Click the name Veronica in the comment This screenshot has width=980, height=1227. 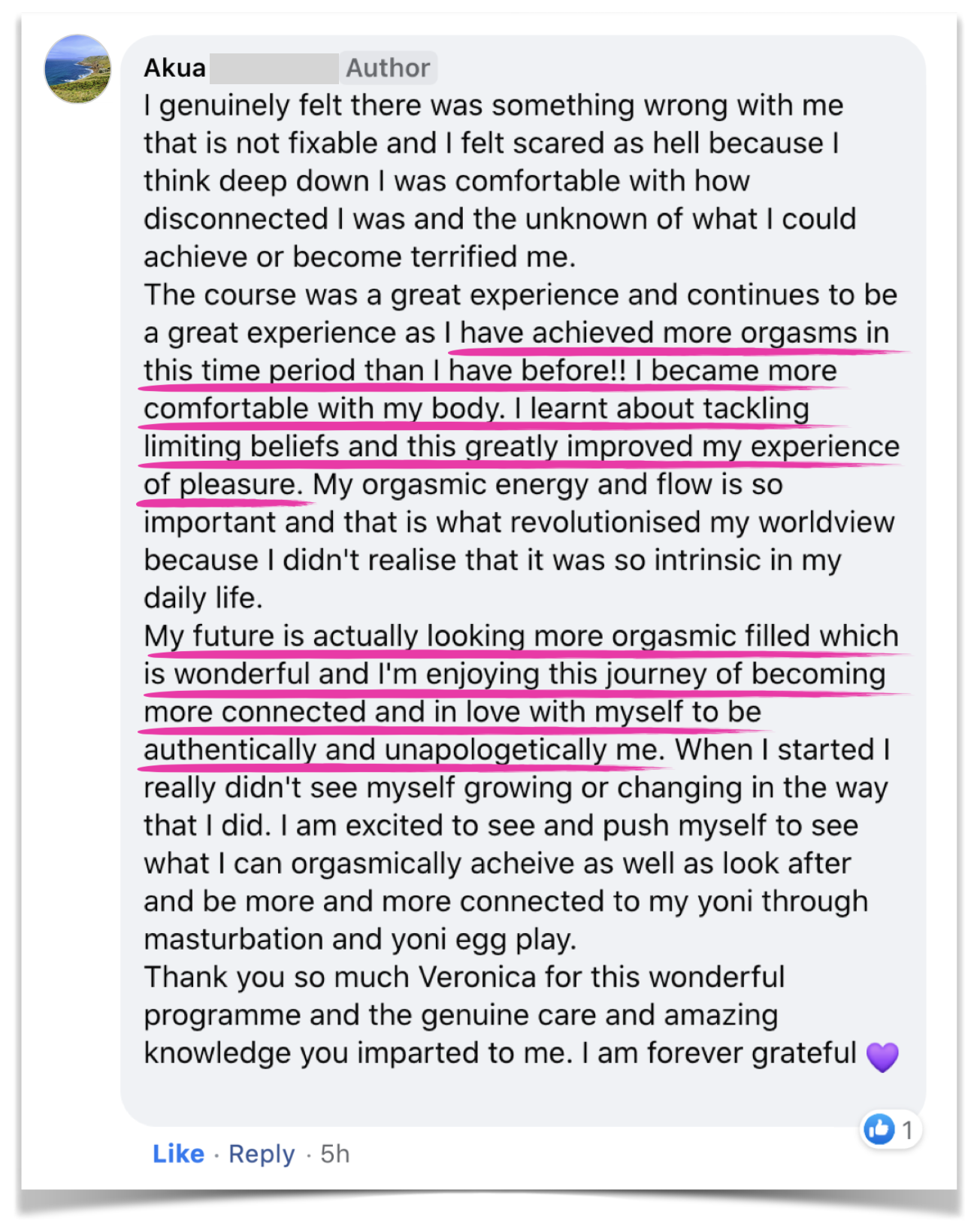click(476, 977)
